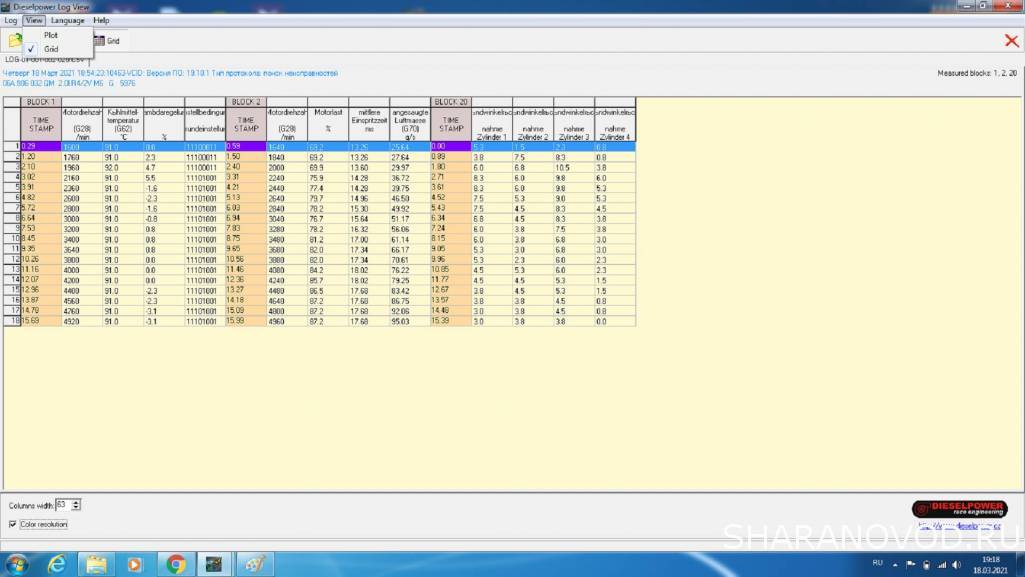Select Plot in the View menu

(51, 35)
